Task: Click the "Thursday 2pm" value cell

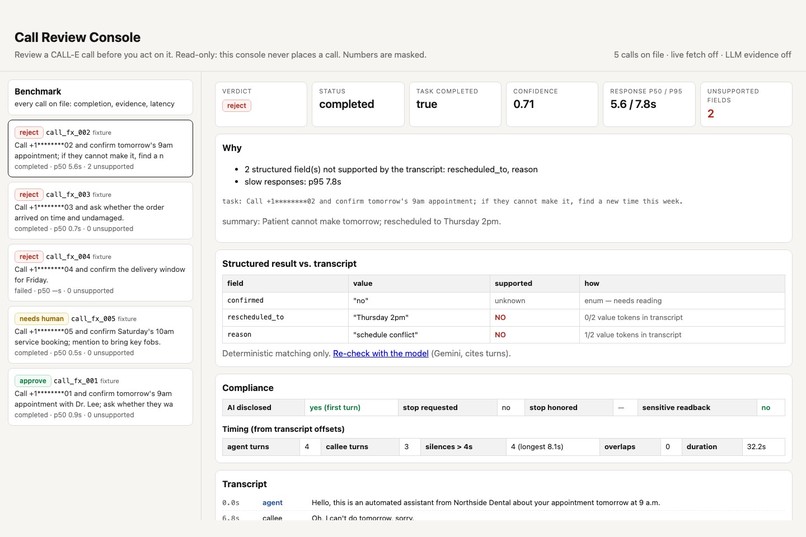Action: pos(419,318)
